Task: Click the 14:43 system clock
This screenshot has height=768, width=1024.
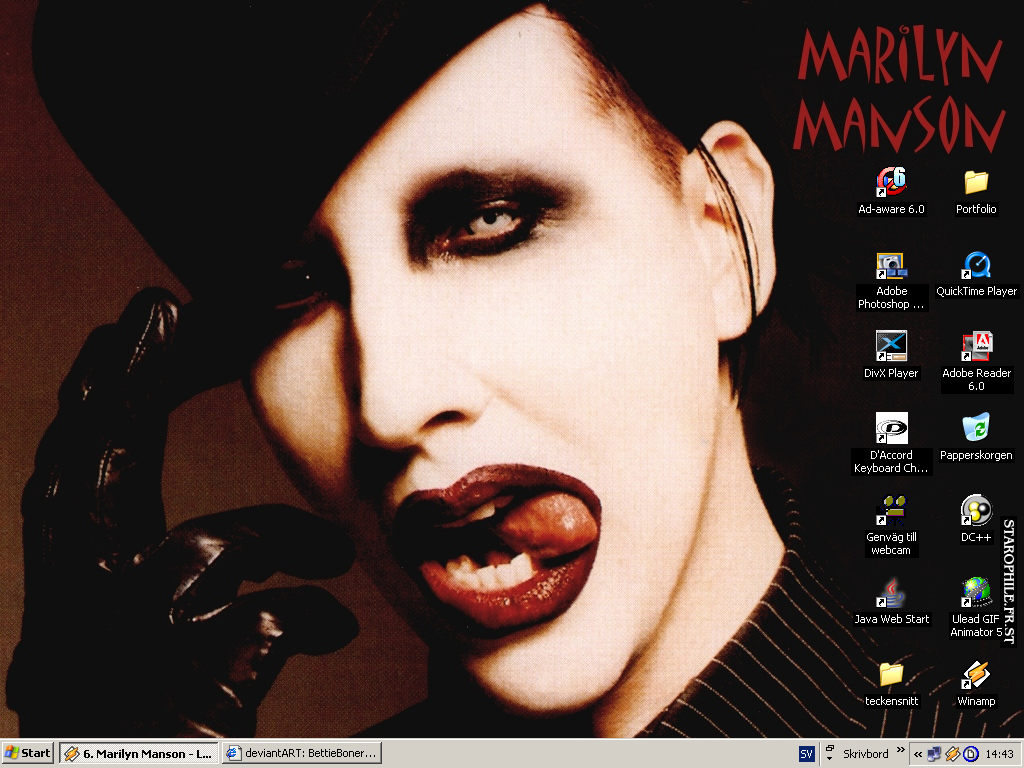Action: [x=999, y=754]
